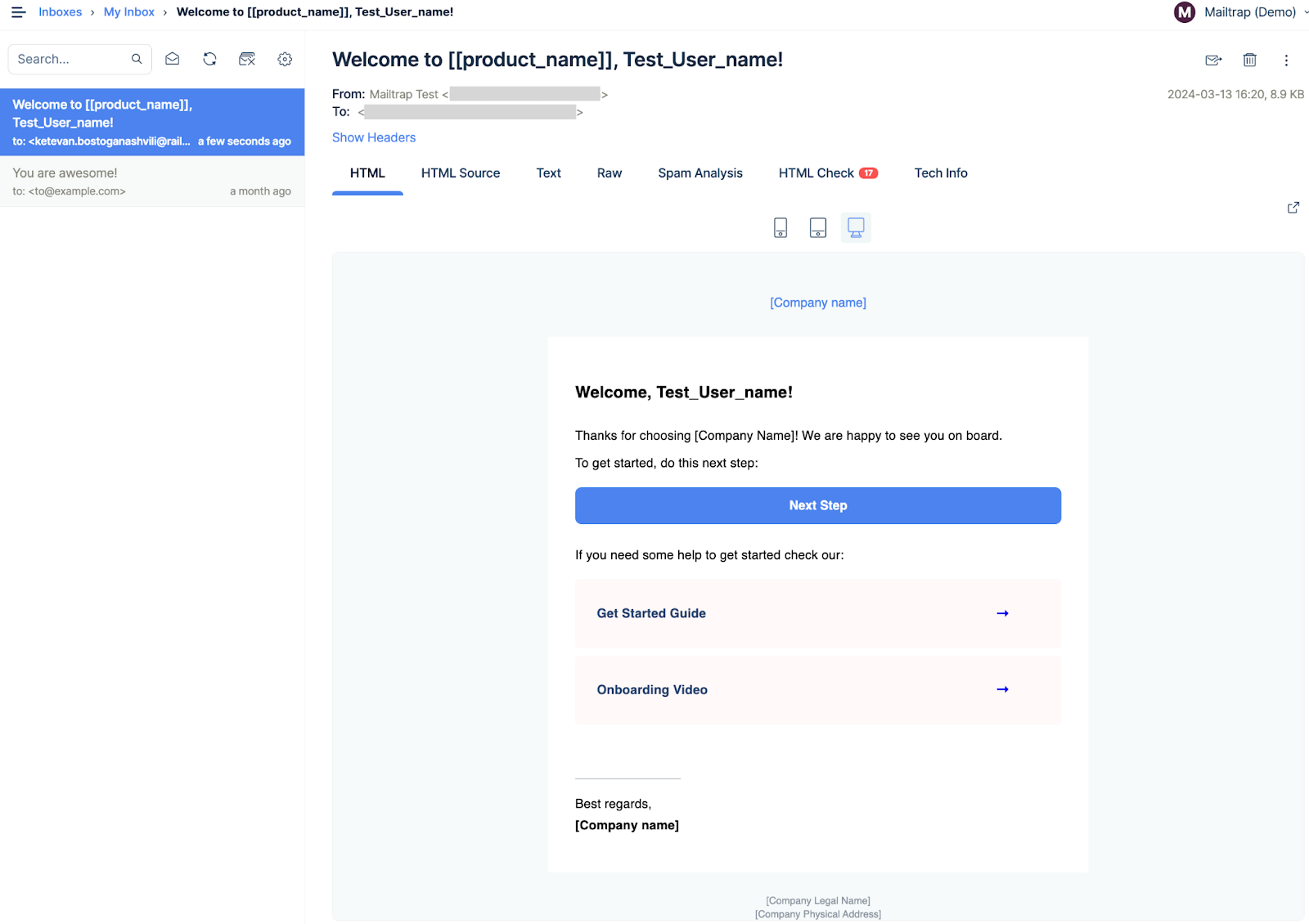The image size is (1309, 924).
Task: Switch preview to mobile view
Action: pyautogui.click(x=779, y=227)
